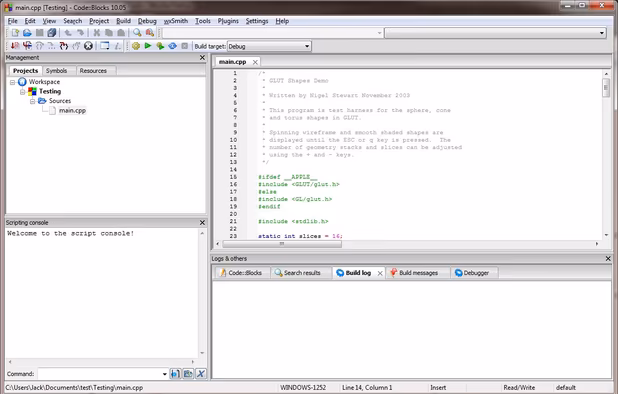618x394 pixels.
Task: Collapse the Sources folder node
Action: tap(33, 101)
